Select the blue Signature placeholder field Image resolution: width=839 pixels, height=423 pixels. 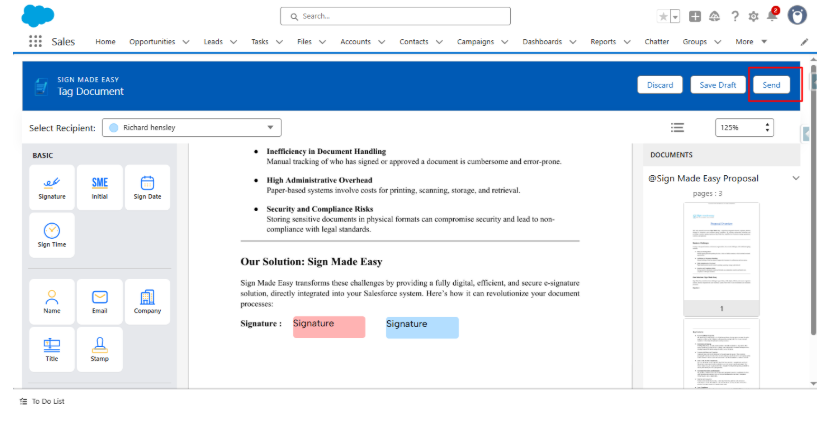point(422,327)
